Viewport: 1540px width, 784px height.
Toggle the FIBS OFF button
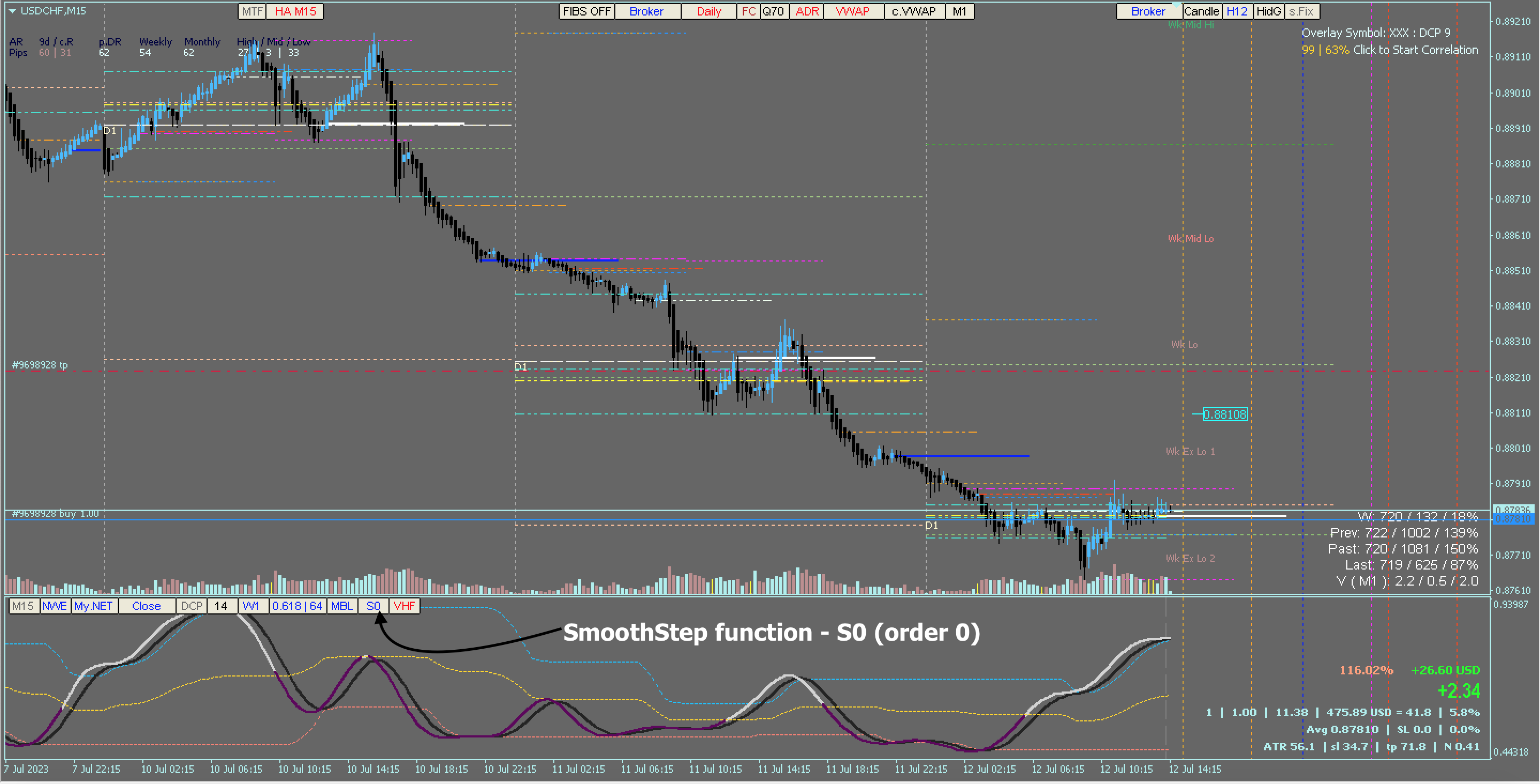(586, 11)
